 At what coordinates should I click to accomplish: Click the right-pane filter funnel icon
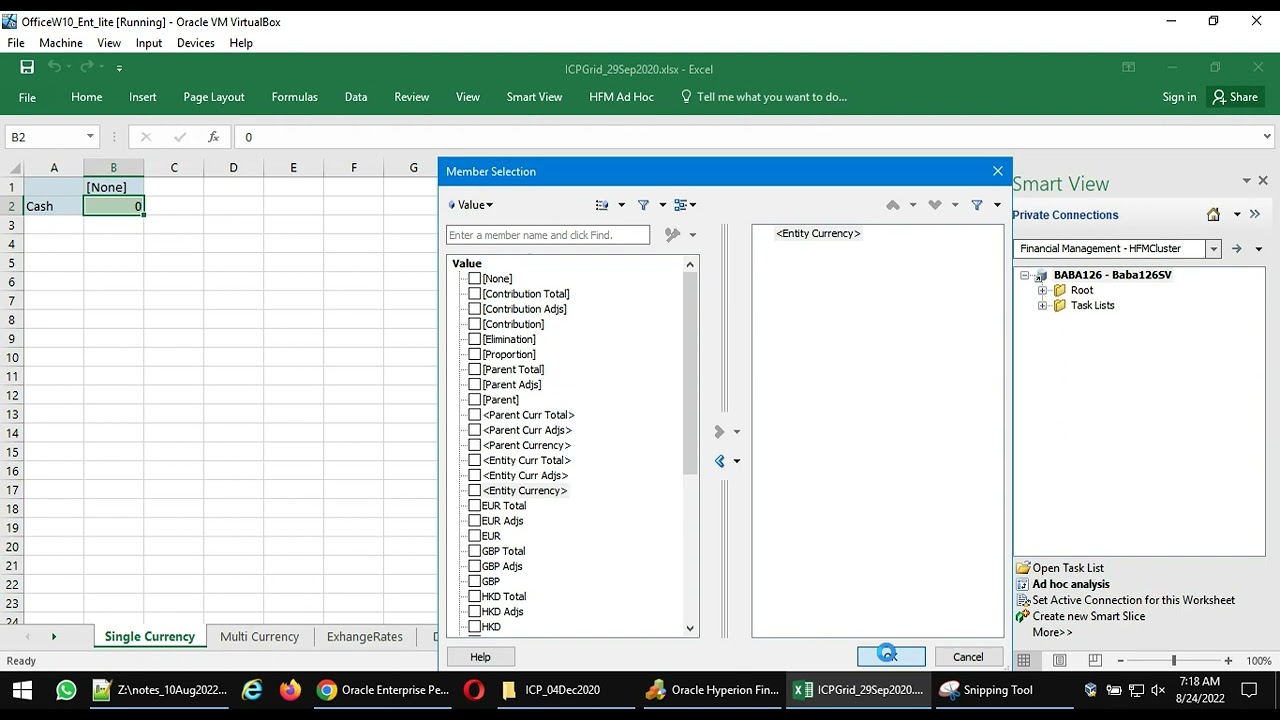coord(977,205)
